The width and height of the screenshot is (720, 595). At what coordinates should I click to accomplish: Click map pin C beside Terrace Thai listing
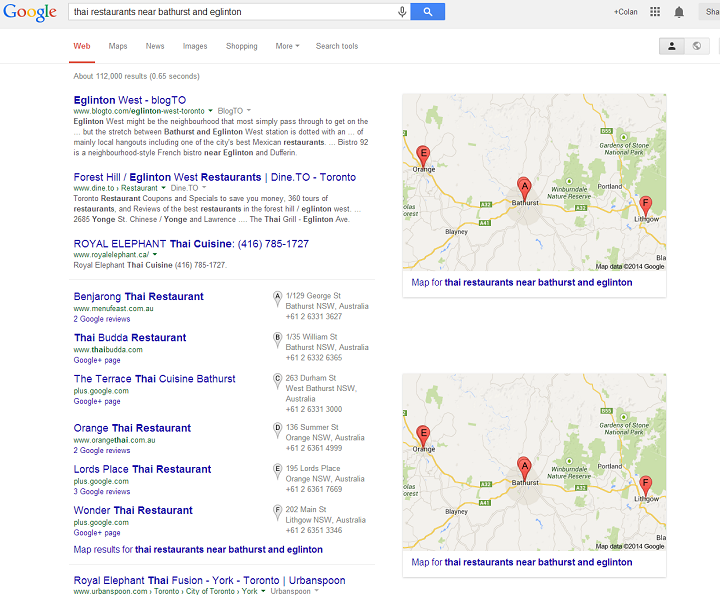pos(277,381)
